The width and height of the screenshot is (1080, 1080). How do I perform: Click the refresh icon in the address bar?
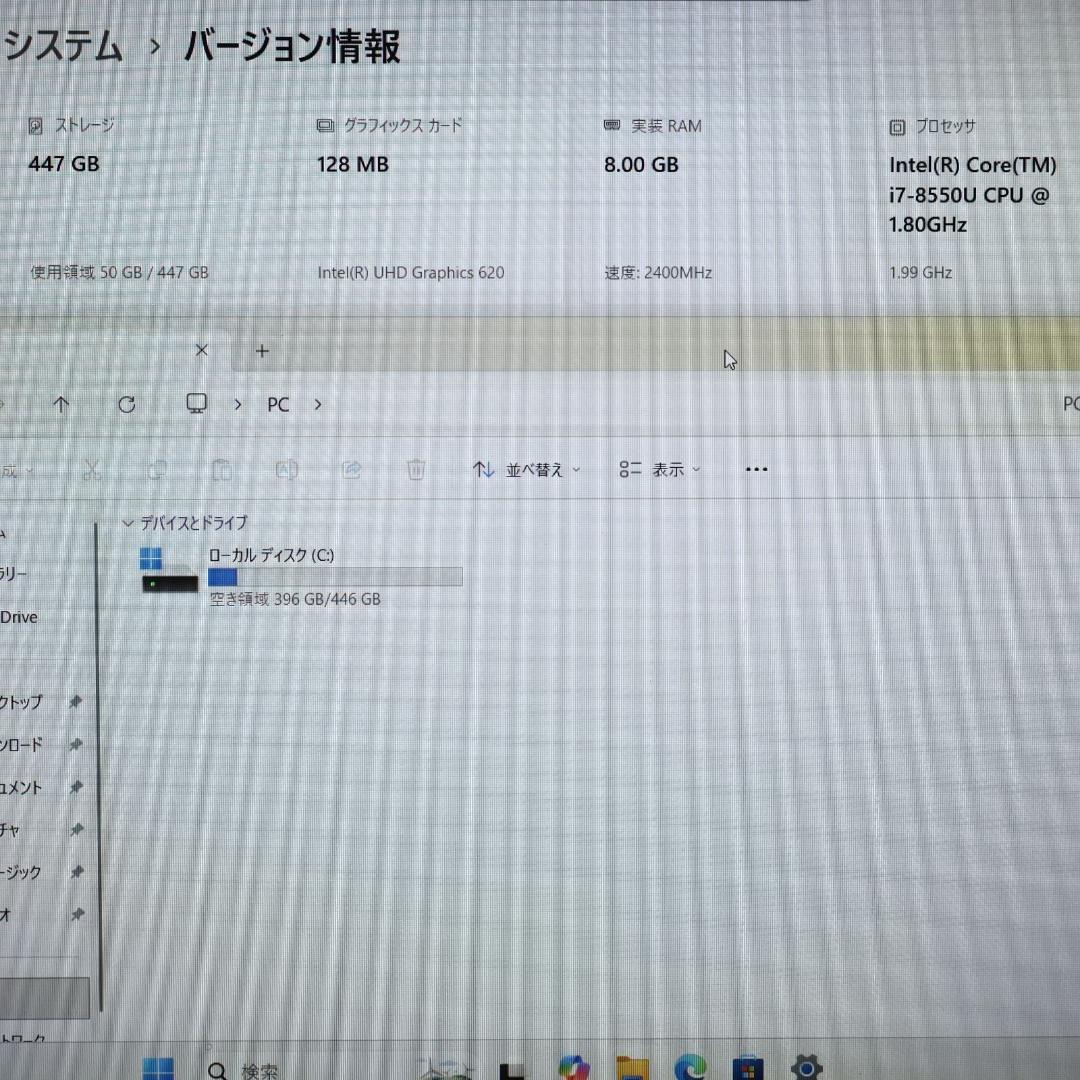pyautogui.click(x=127, y=404)
